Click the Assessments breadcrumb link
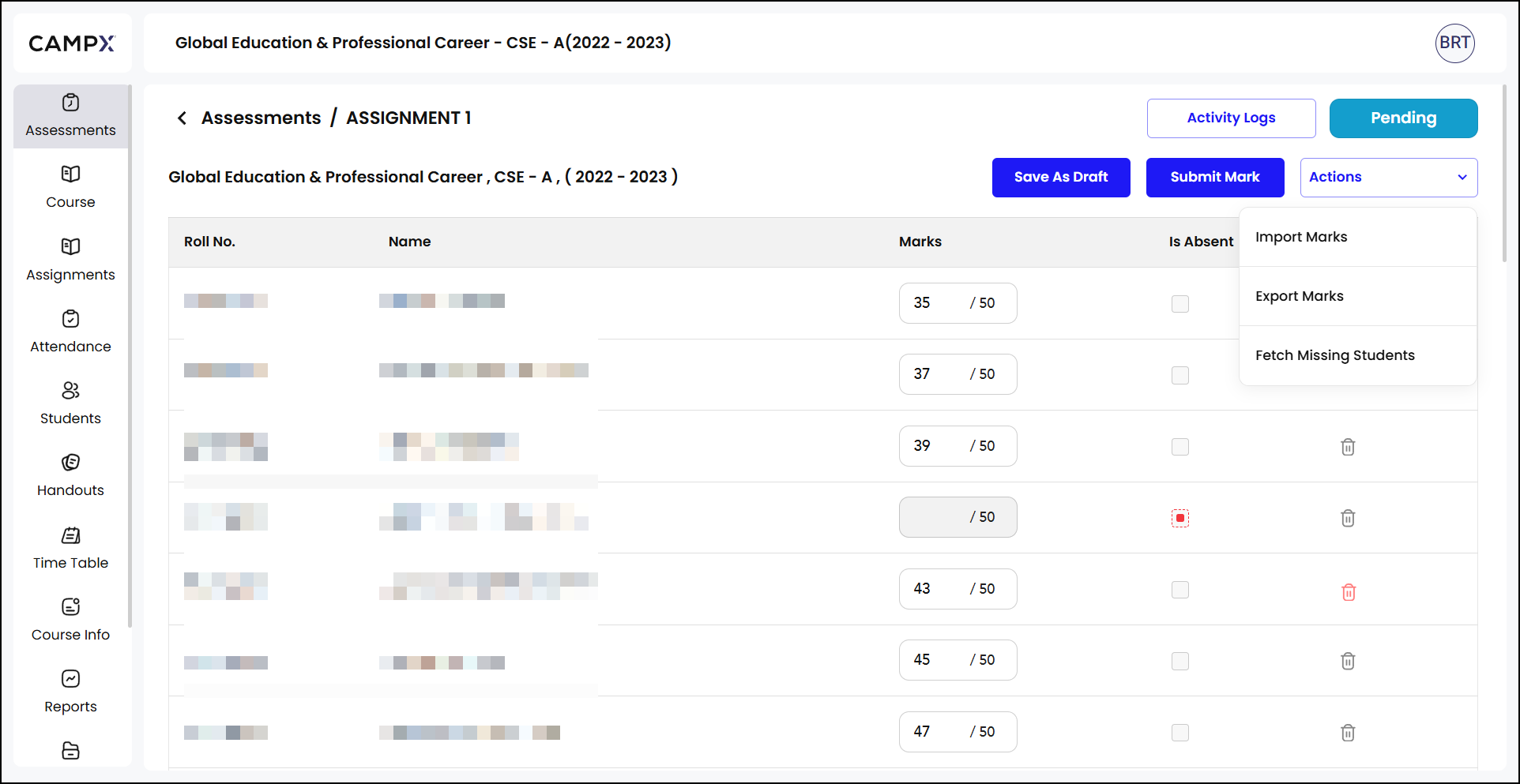The height and width of the screenshot is (784, 1520). (x=261, y=118)
